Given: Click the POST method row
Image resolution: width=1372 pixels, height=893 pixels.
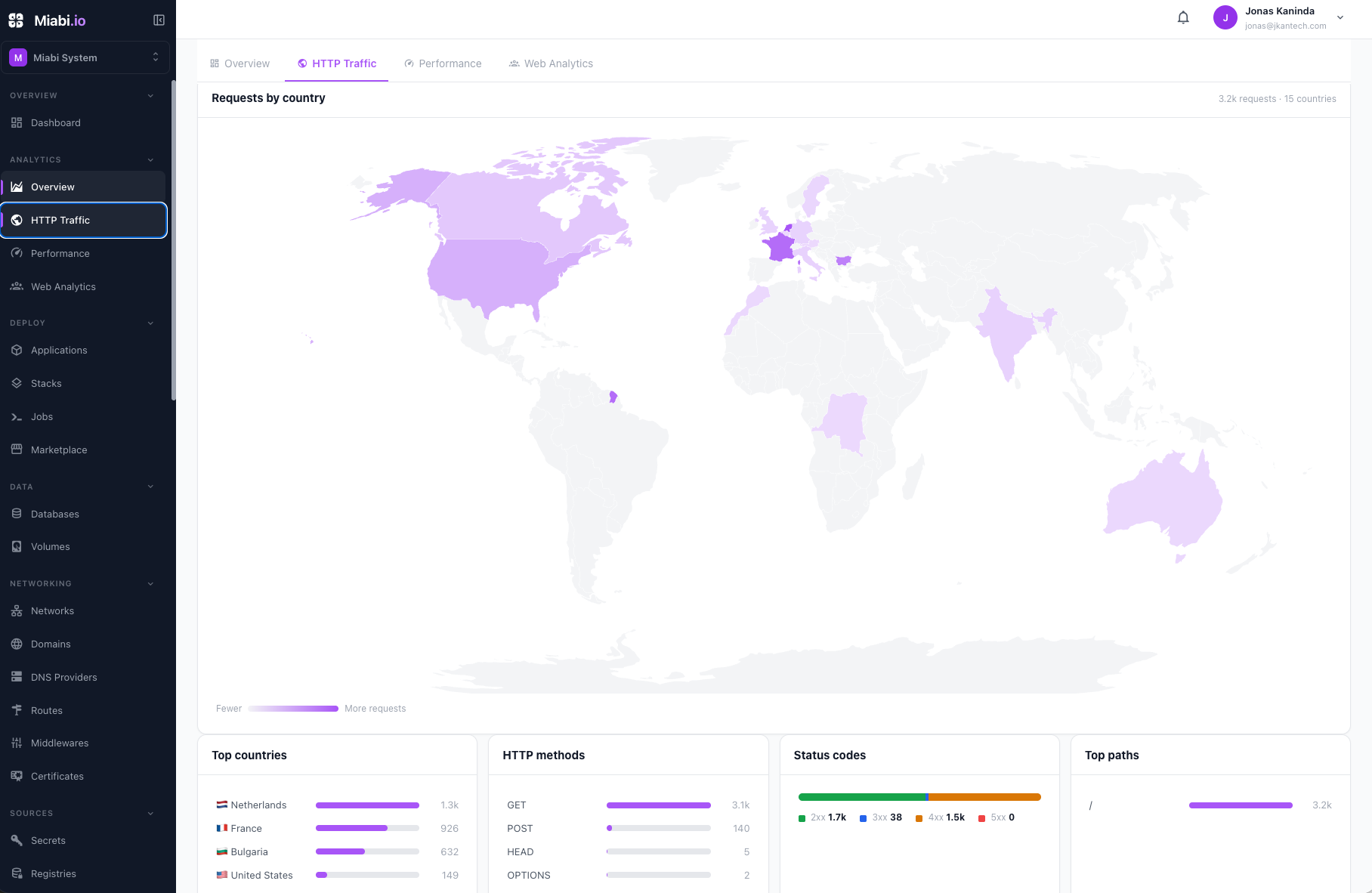Looking at the screenshot, I should pyautogui.click(x=629, y=828).
